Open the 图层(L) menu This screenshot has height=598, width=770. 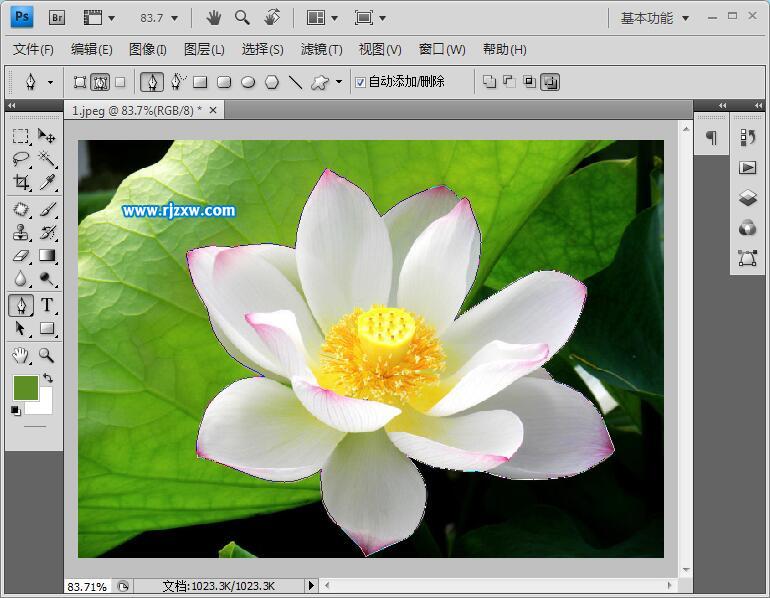[204, 49]
